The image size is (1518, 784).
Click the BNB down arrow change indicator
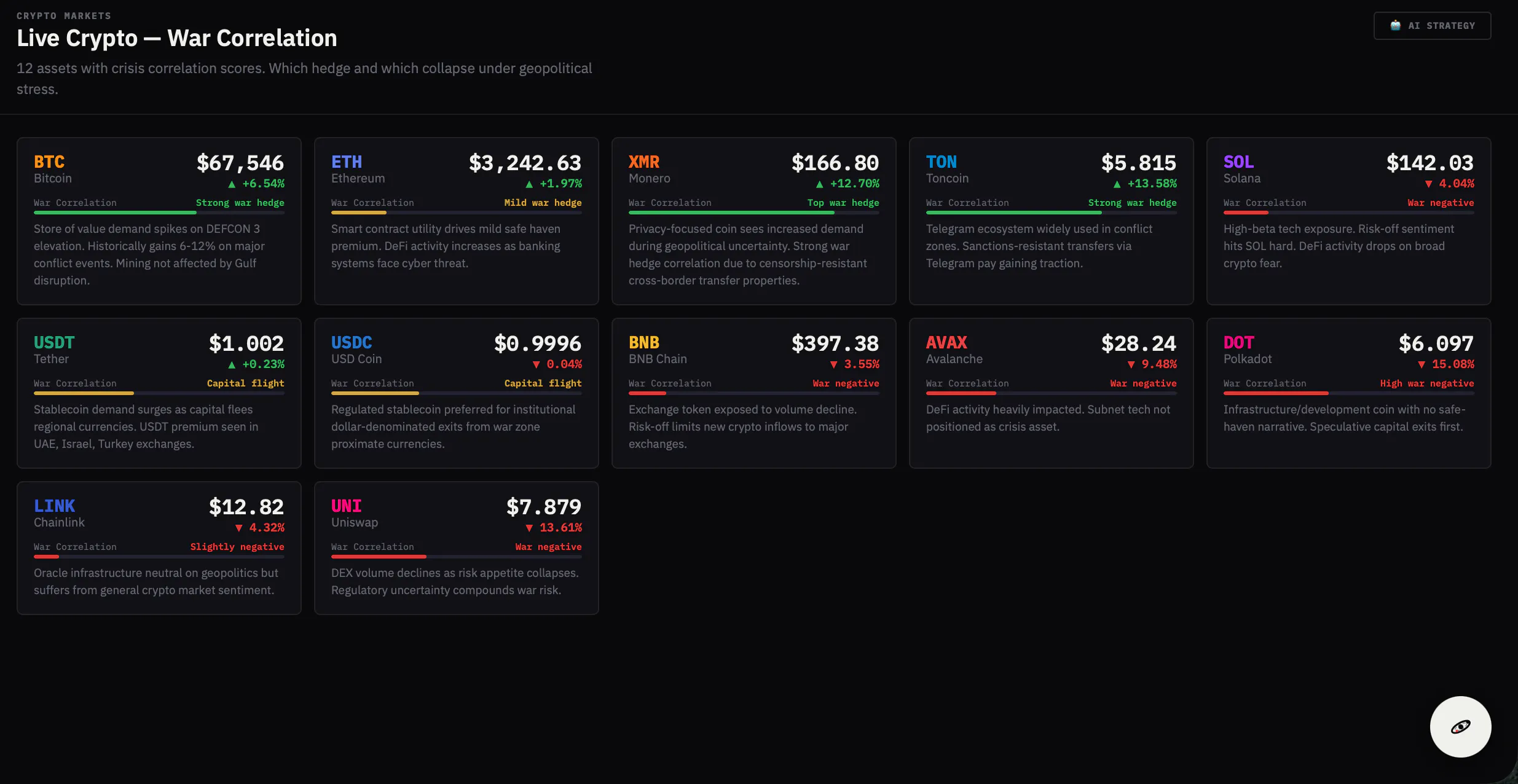click(x=833, y=364)
